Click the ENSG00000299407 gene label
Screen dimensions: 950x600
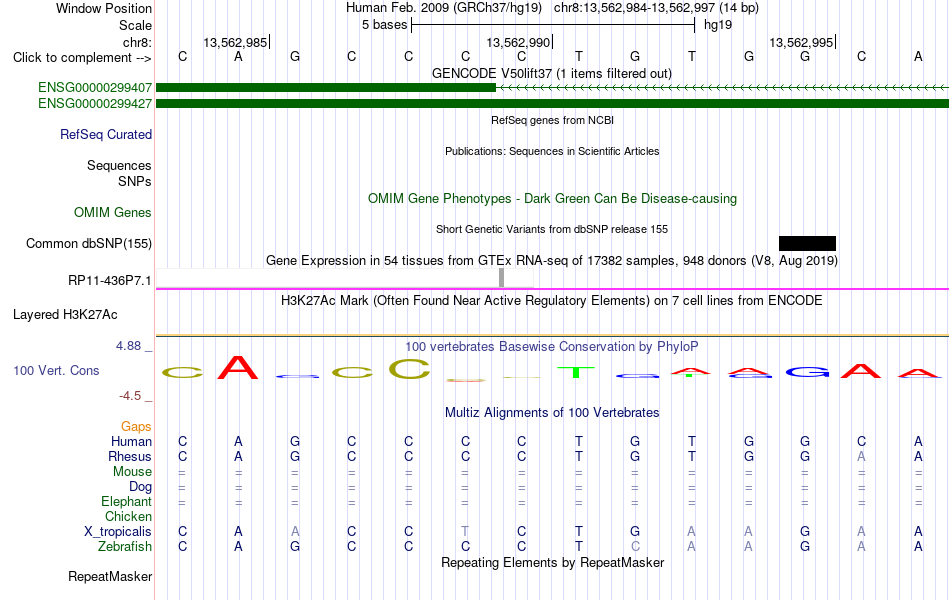pos(95,87)
